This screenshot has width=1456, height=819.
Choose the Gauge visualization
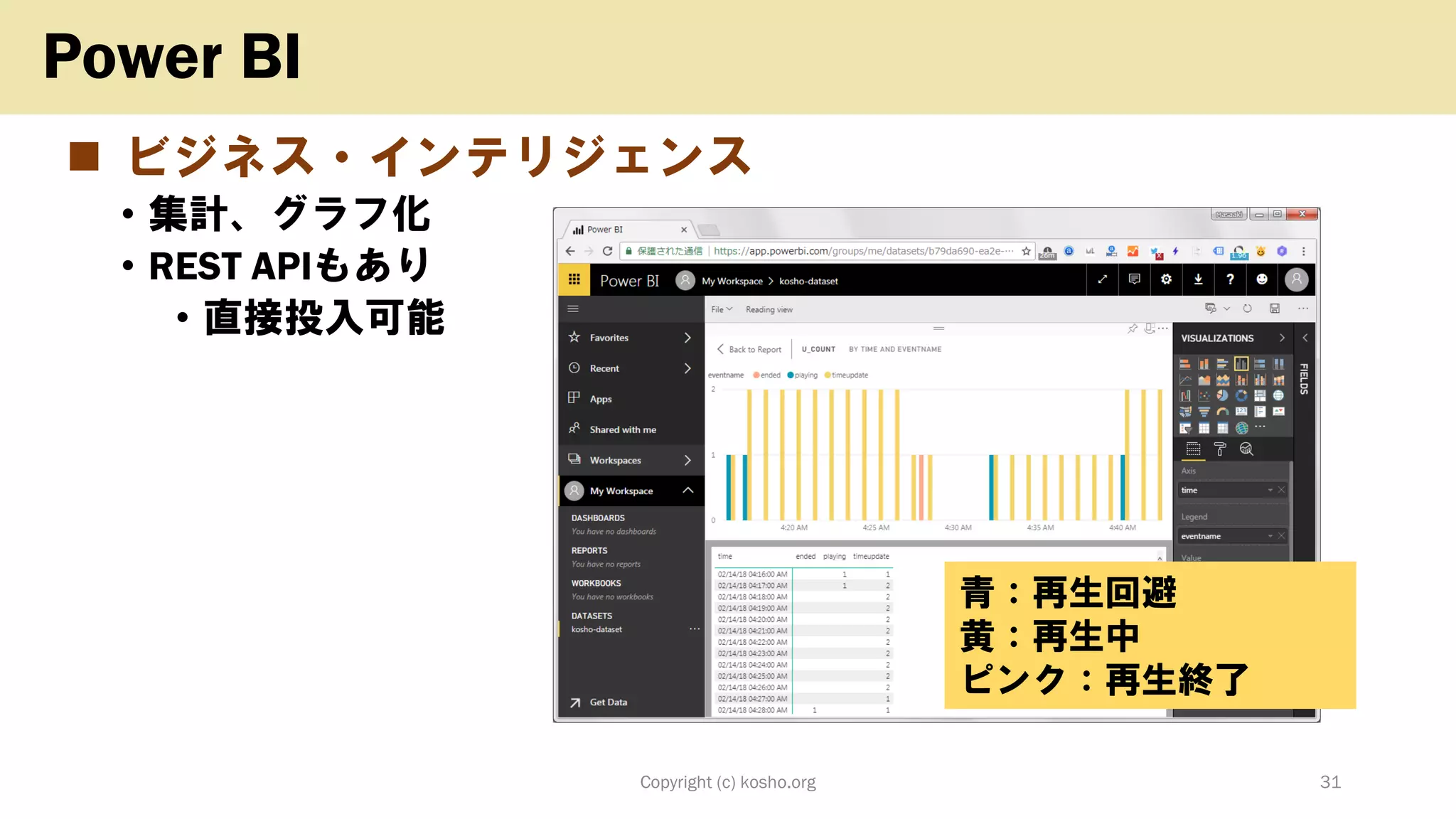tap(1223, 412)
